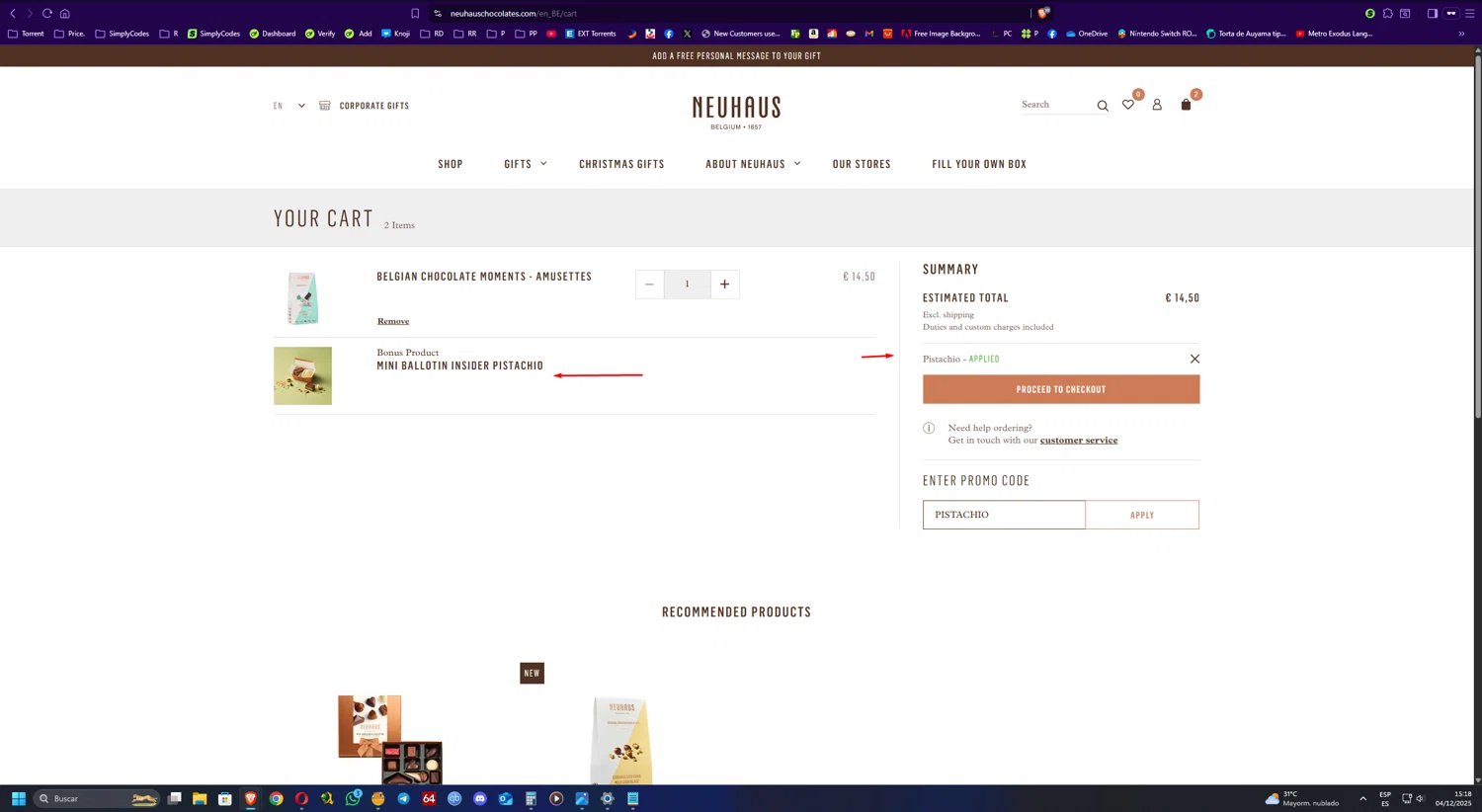Open the browser home page
This screenshot has width=1482, height=812.
click(x=65, y=13)
